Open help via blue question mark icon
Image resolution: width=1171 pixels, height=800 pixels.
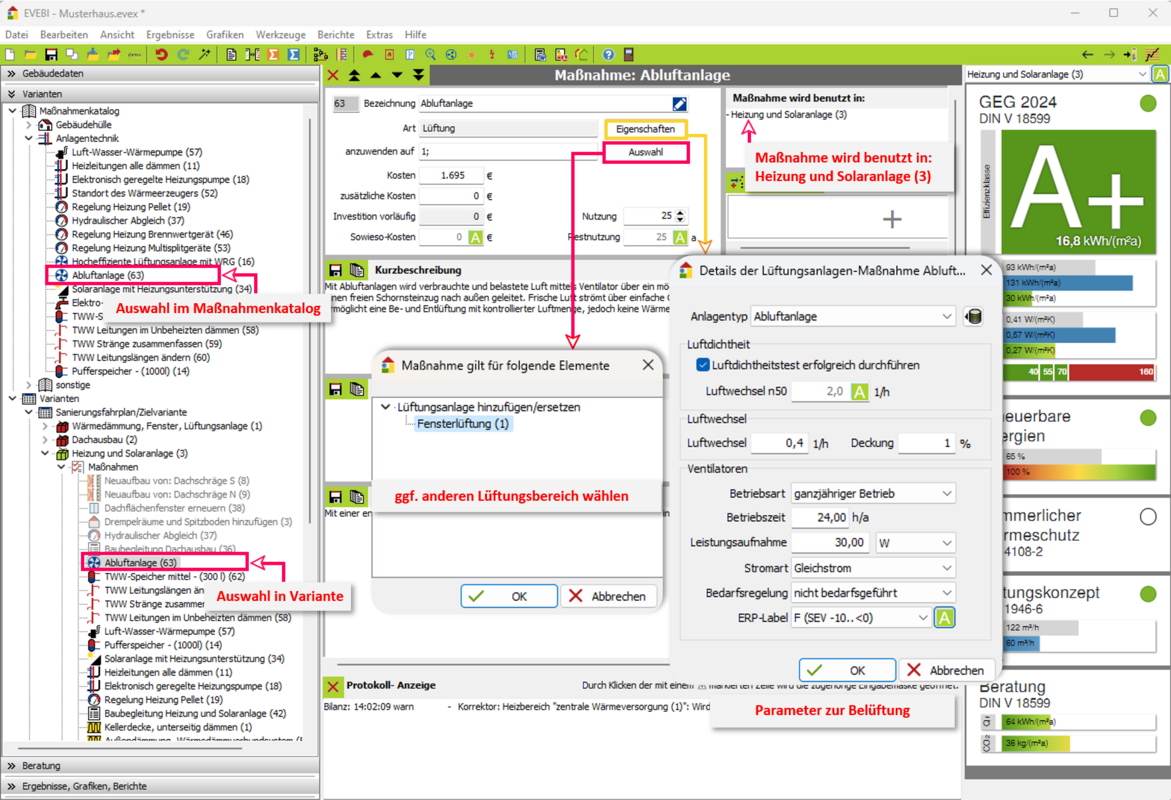(x=608, y=54)
